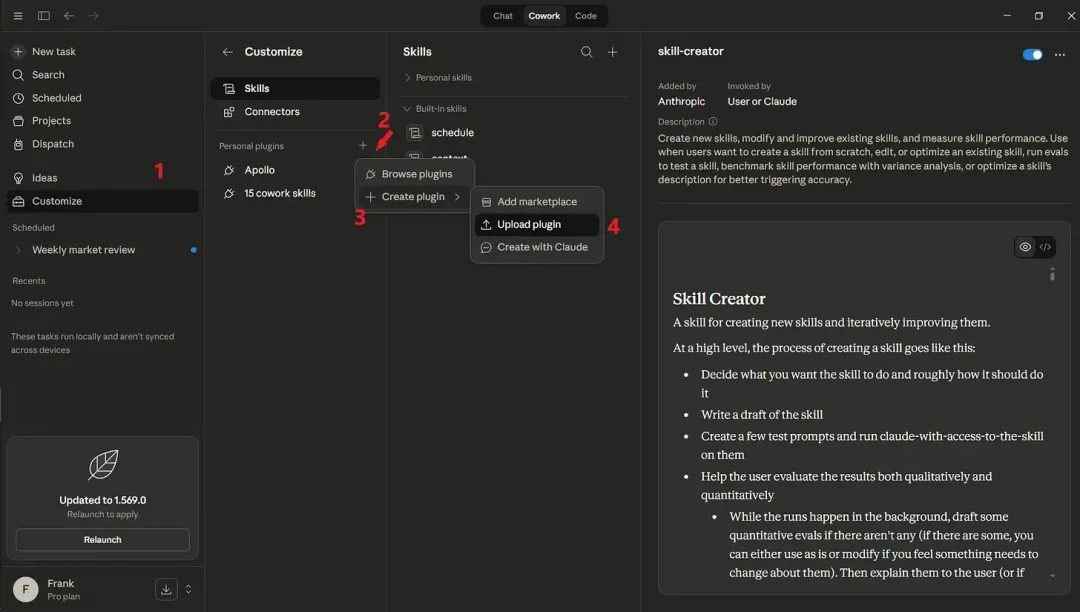Collapse the Built-in skills section
1080x612 pixels.
click(435, 109)
